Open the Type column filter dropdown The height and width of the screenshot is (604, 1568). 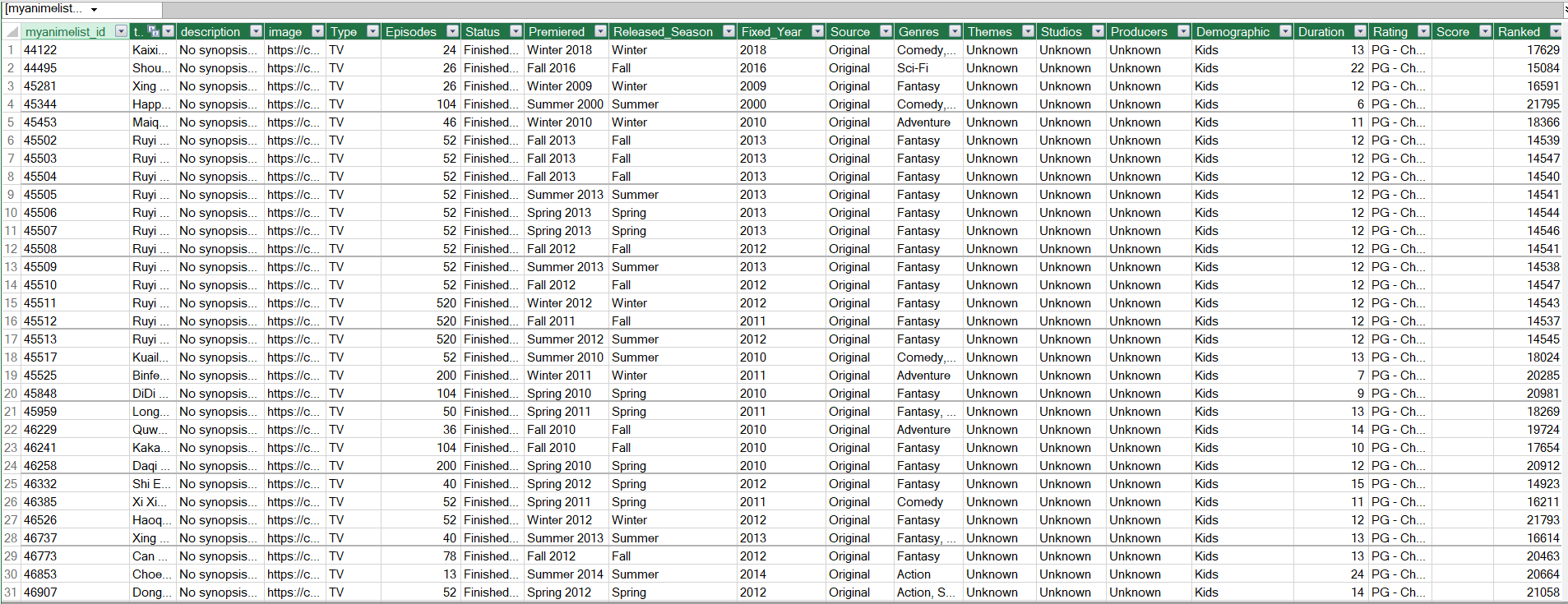[372, 31]
